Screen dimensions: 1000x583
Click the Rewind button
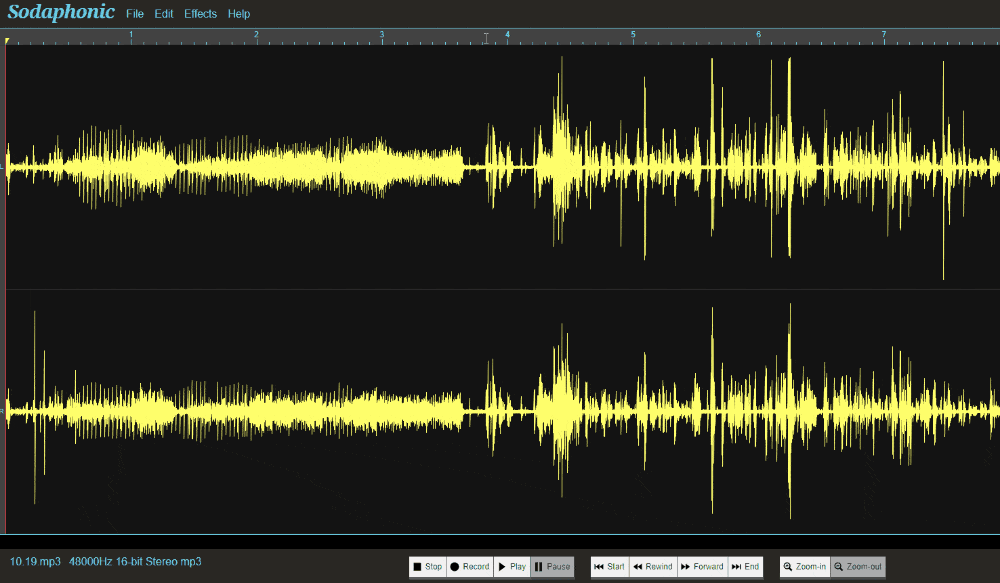coord(652,567)
